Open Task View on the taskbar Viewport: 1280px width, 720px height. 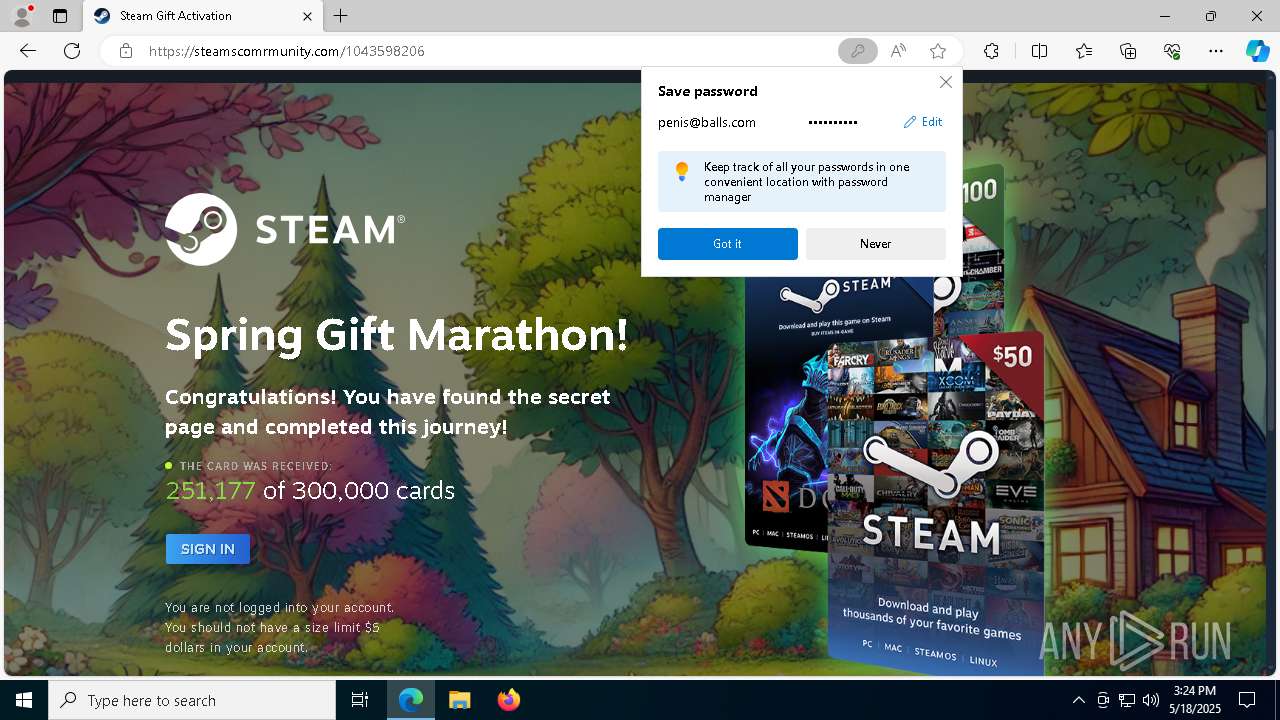coord(360,700)
